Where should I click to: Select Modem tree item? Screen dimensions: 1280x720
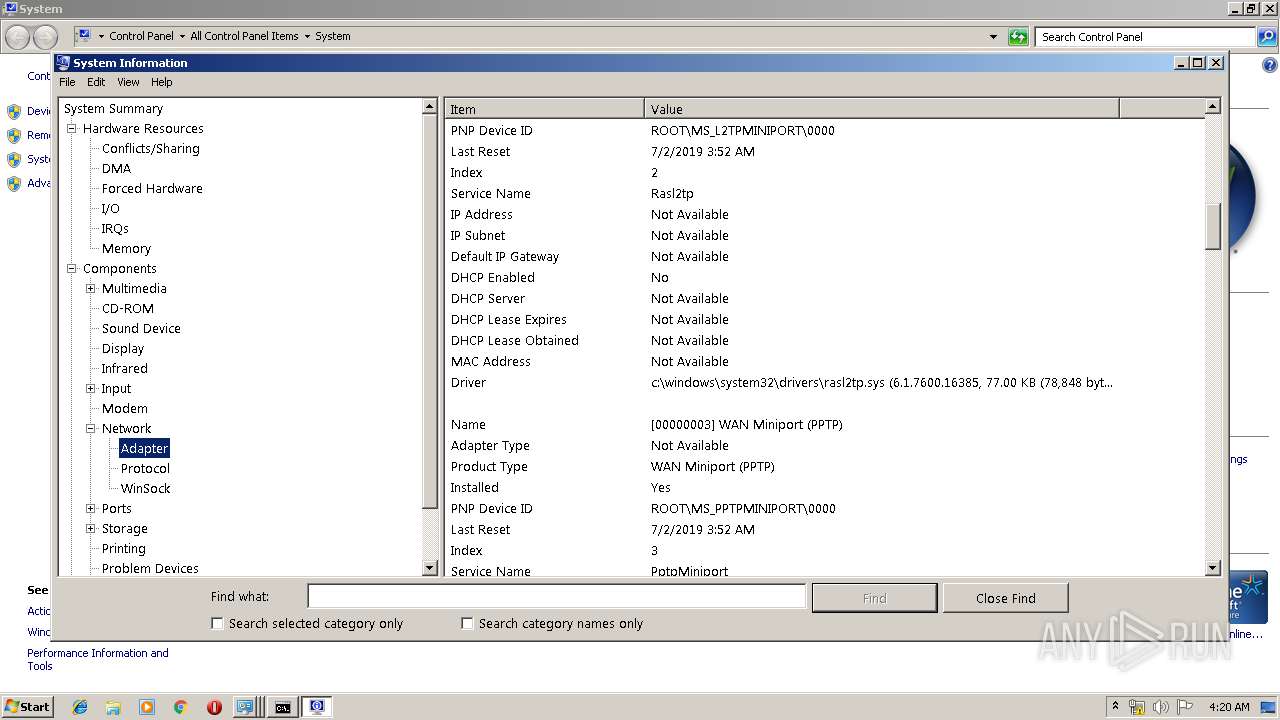coord(125,409)
